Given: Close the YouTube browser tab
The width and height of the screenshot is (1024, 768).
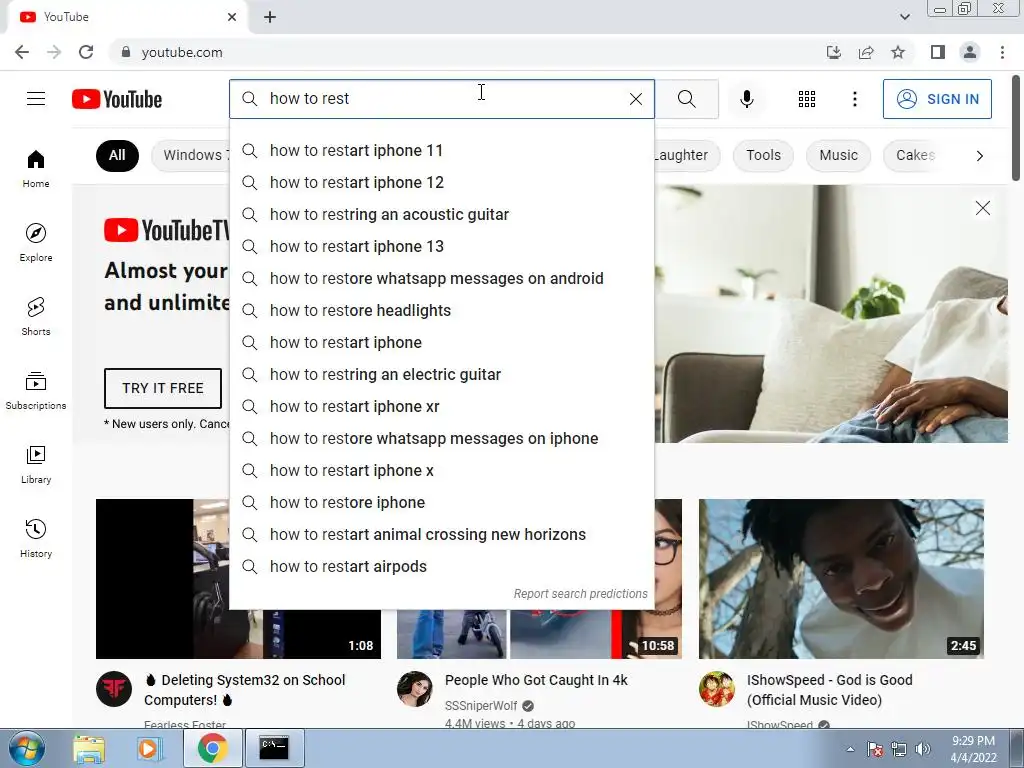Looking at the screenshot, I should 232,17.
